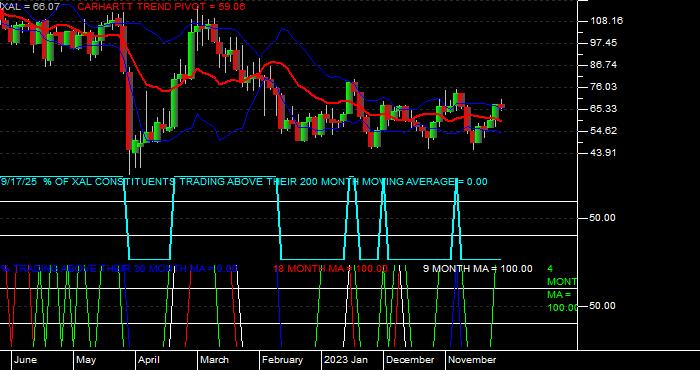Viewport: 700px width, 370px height.
Task: Click the 30 MONTH MA blue label
Action: (x=119, y=269)
